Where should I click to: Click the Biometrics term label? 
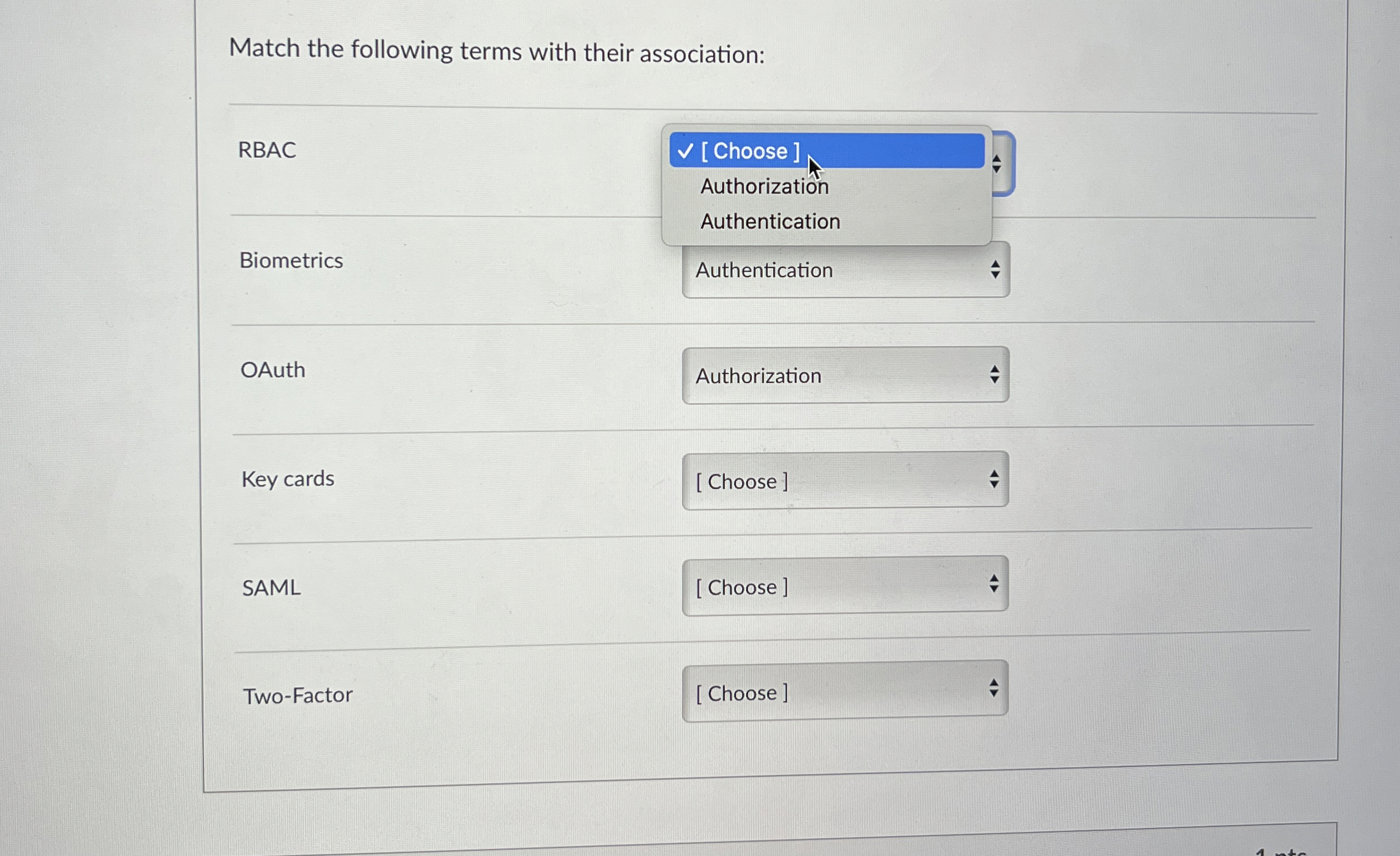291,260
